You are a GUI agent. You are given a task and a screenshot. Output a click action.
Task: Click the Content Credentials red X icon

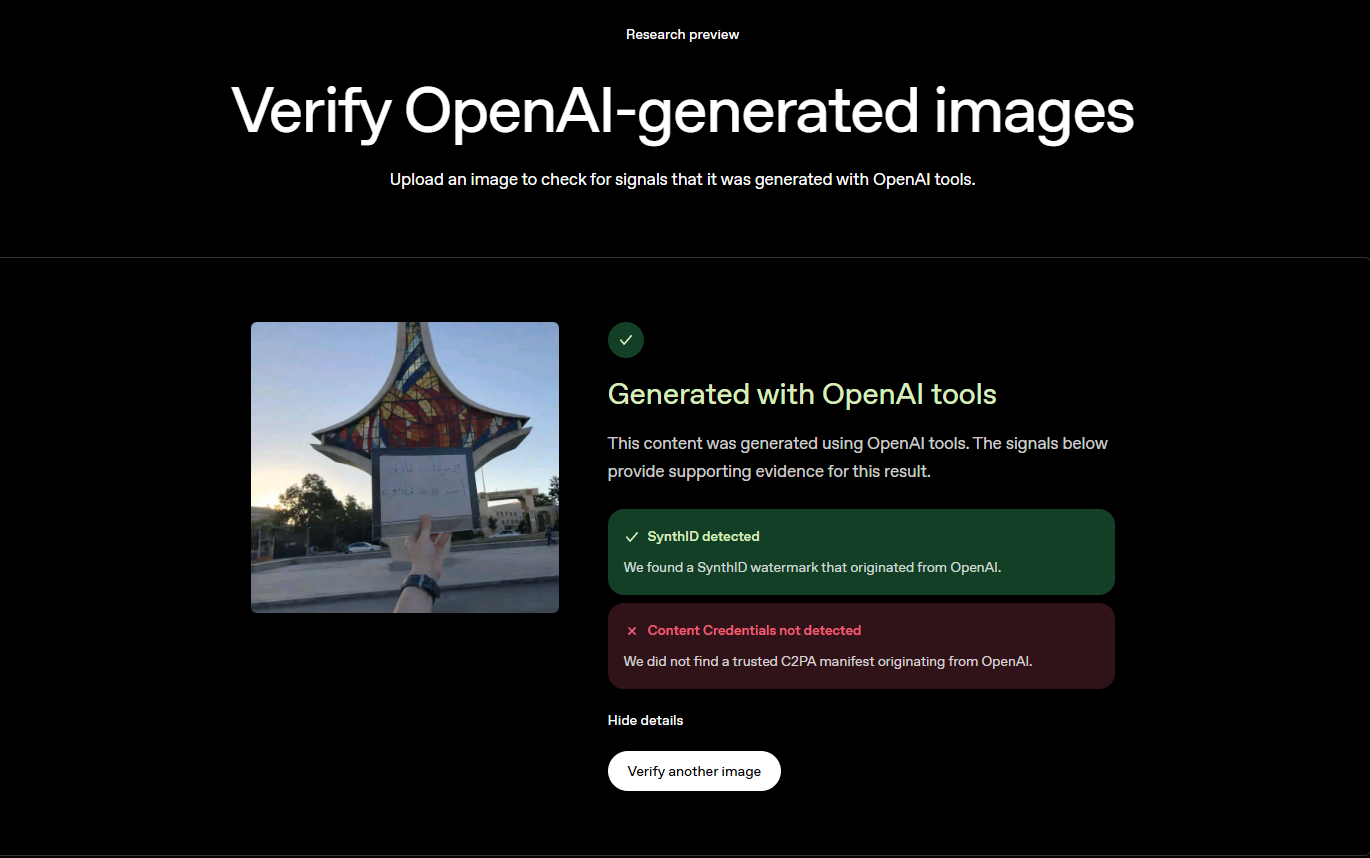pyautogui.click(x=631, y=631)
